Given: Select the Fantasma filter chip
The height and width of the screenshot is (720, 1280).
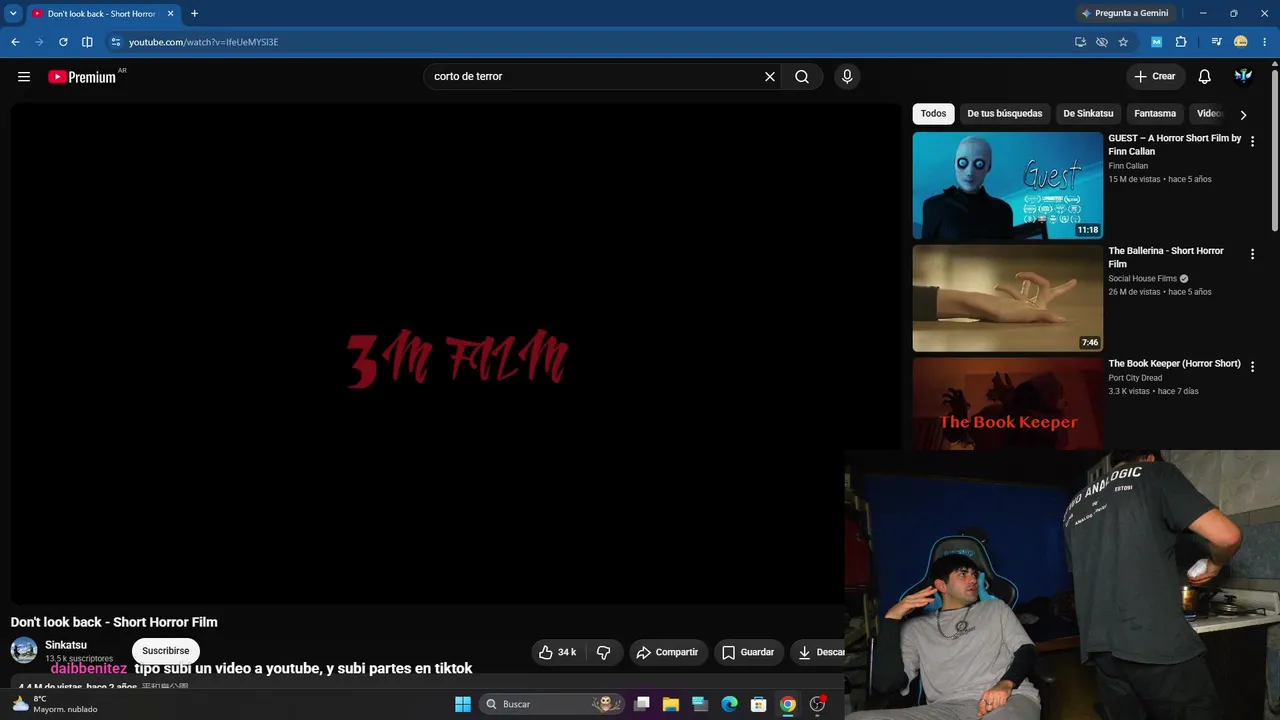Looking at the screenshot, I should [1155, 114].
